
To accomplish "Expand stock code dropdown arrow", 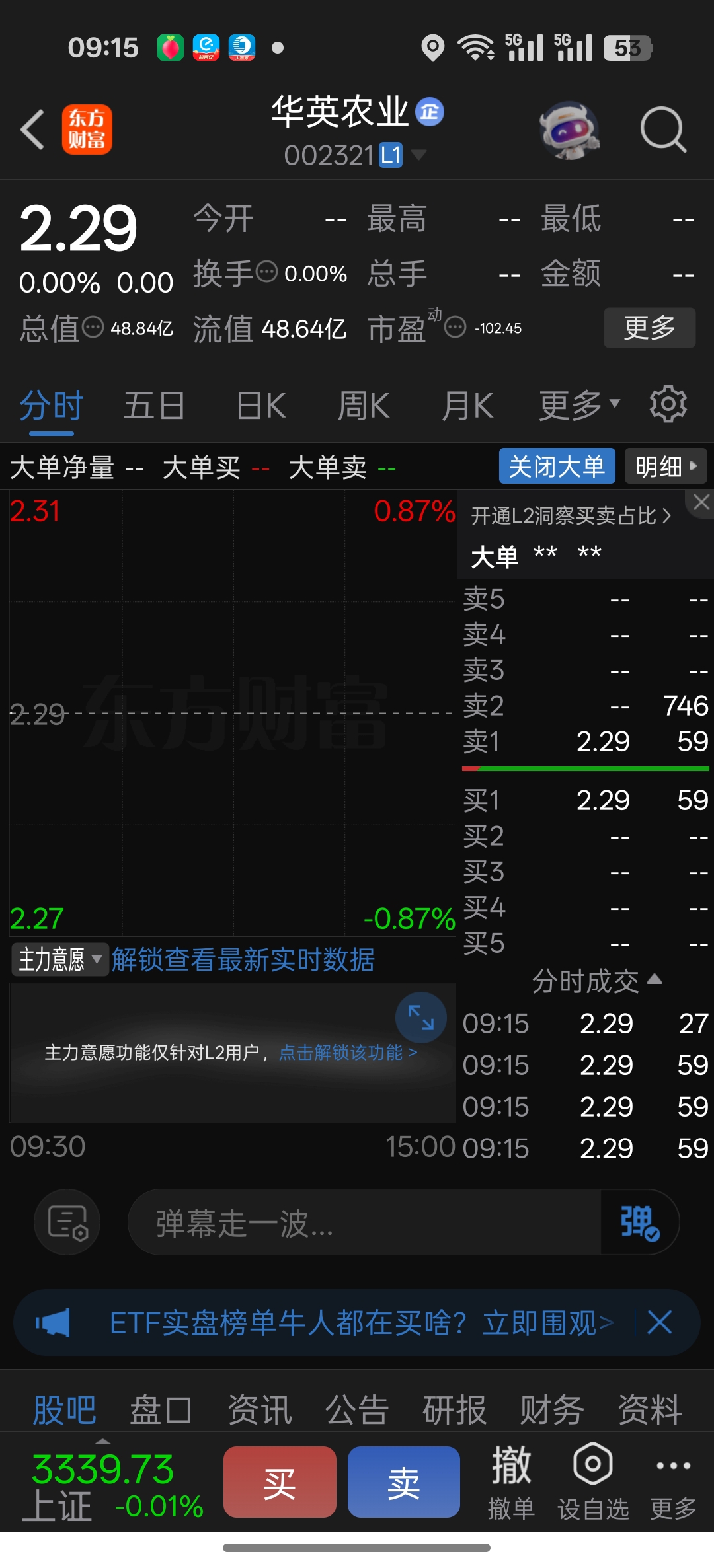I will [x=418, y=155].
